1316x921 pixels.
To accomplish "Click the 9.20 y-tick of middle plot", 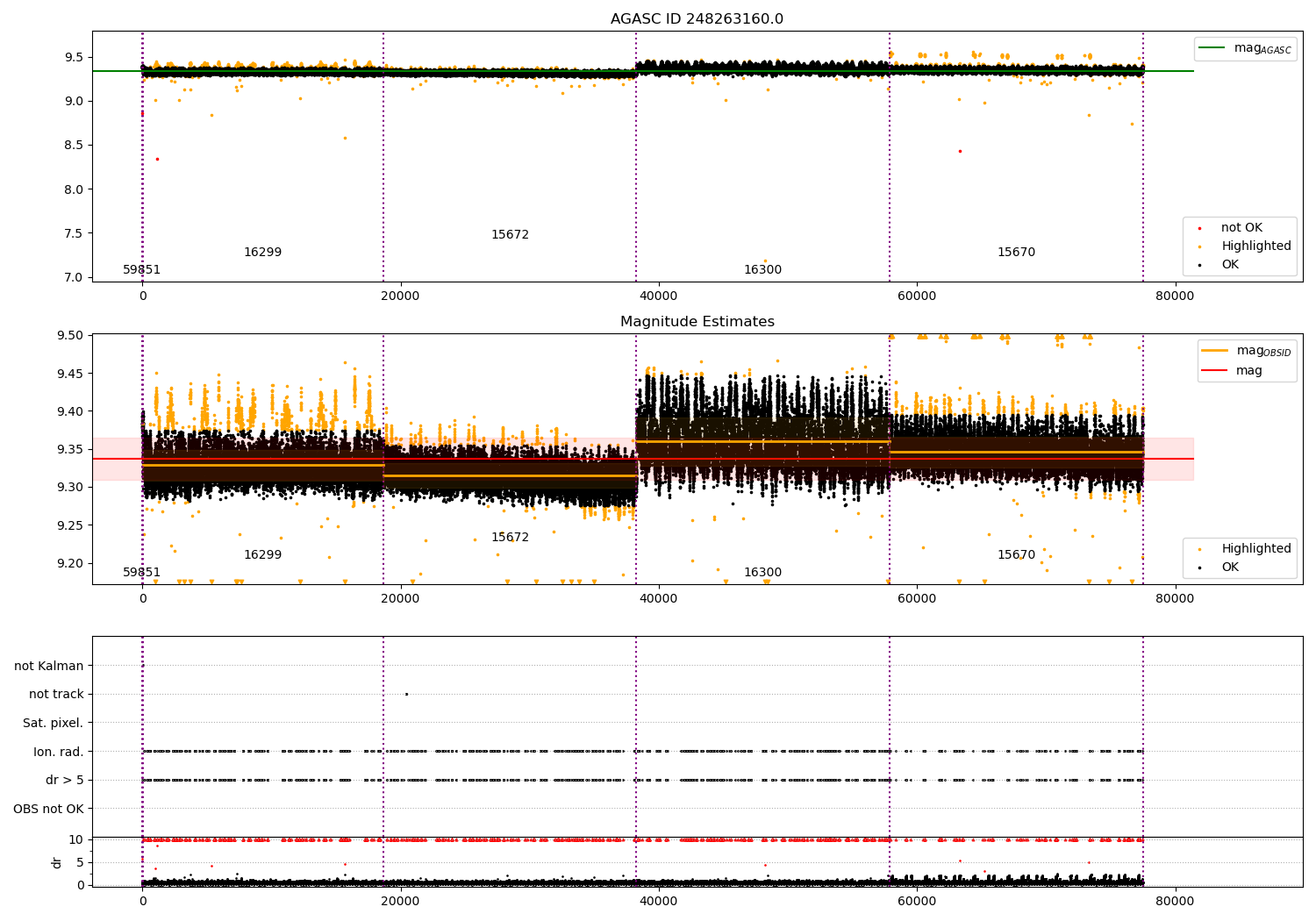I will tap(70, 564).
